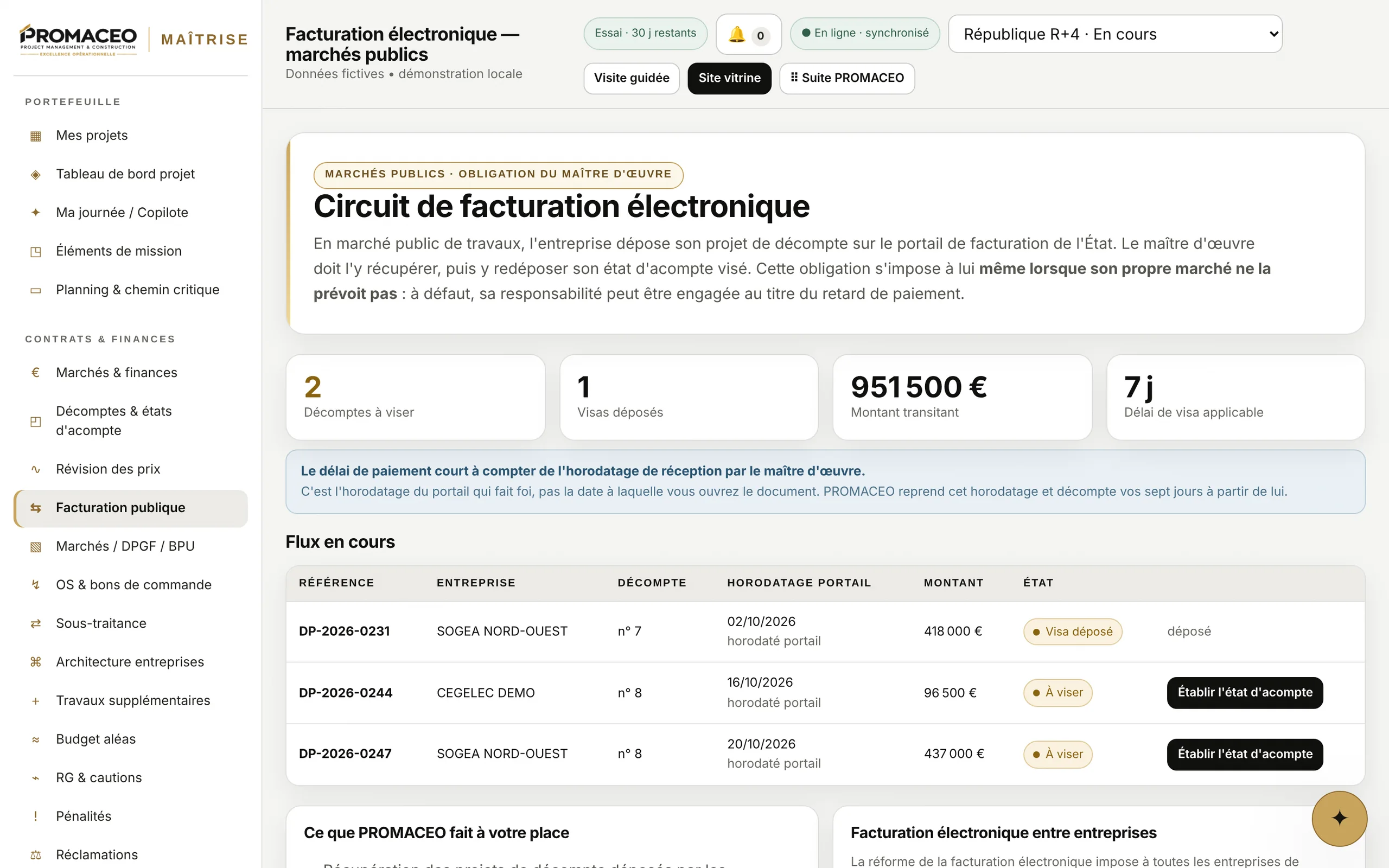Click the Marchés / DPGF / BPU hatched icon
This screenshot has height=868, width=1389.
36,546
